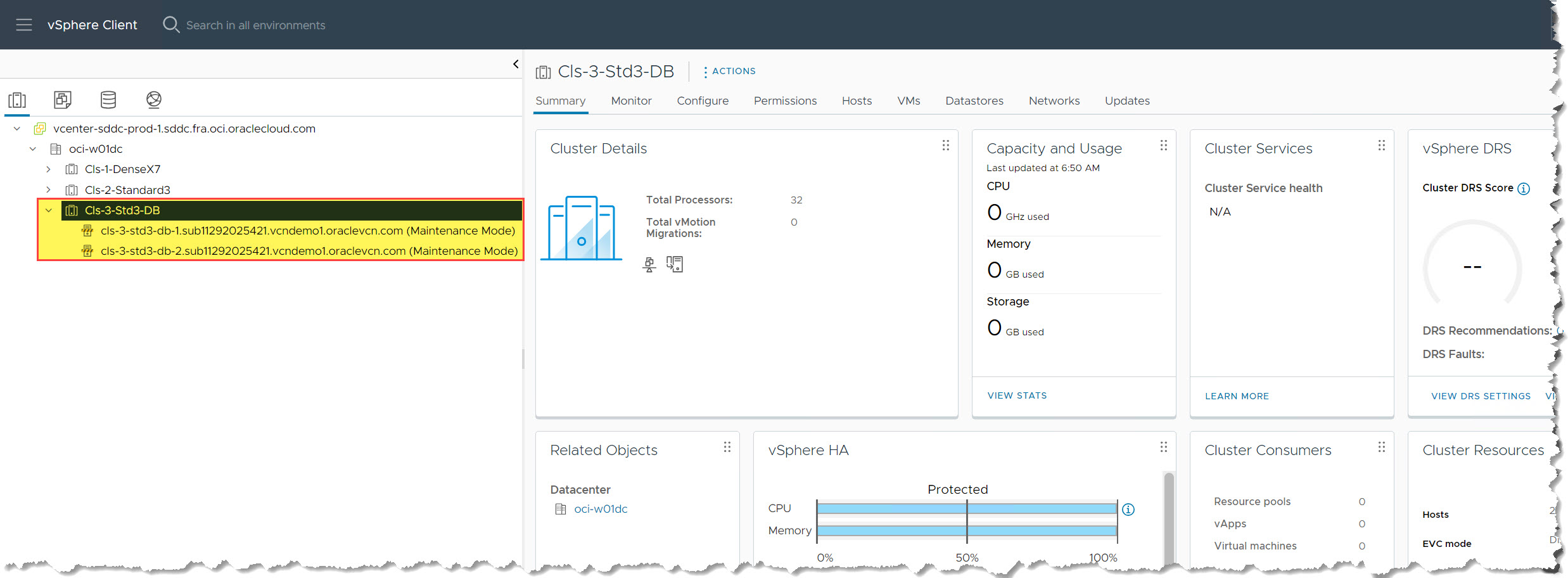Click the first status icon under Total vMotion Migrations
1568x578 pixels.
(x=649, y=264)
